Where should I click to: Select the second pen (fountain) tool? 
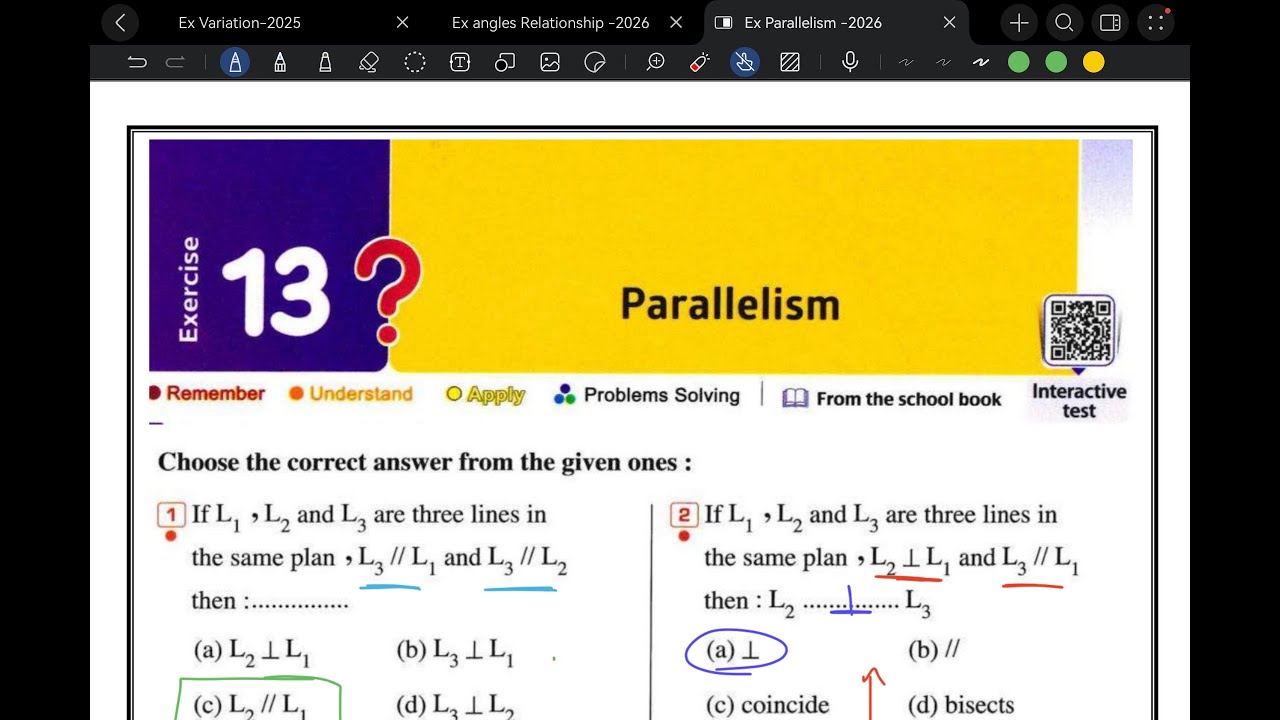280,63
